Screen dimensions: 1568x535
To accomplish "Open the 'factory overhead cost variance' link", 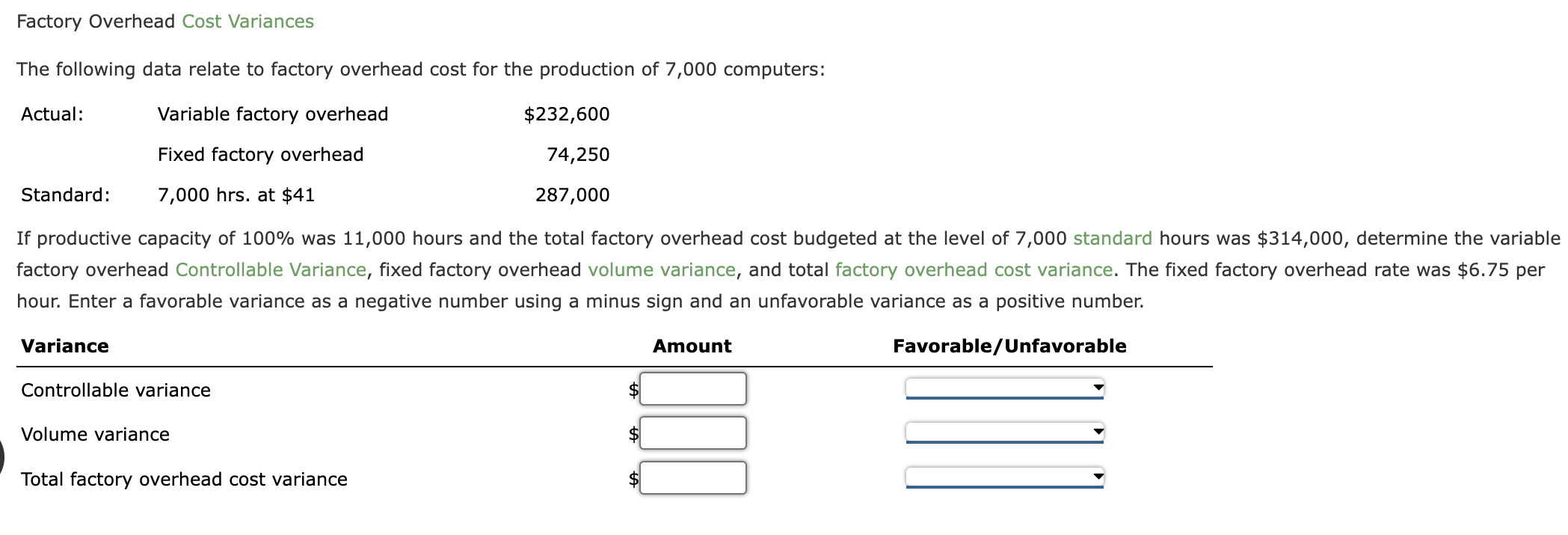I will click(x=972, y=269).
